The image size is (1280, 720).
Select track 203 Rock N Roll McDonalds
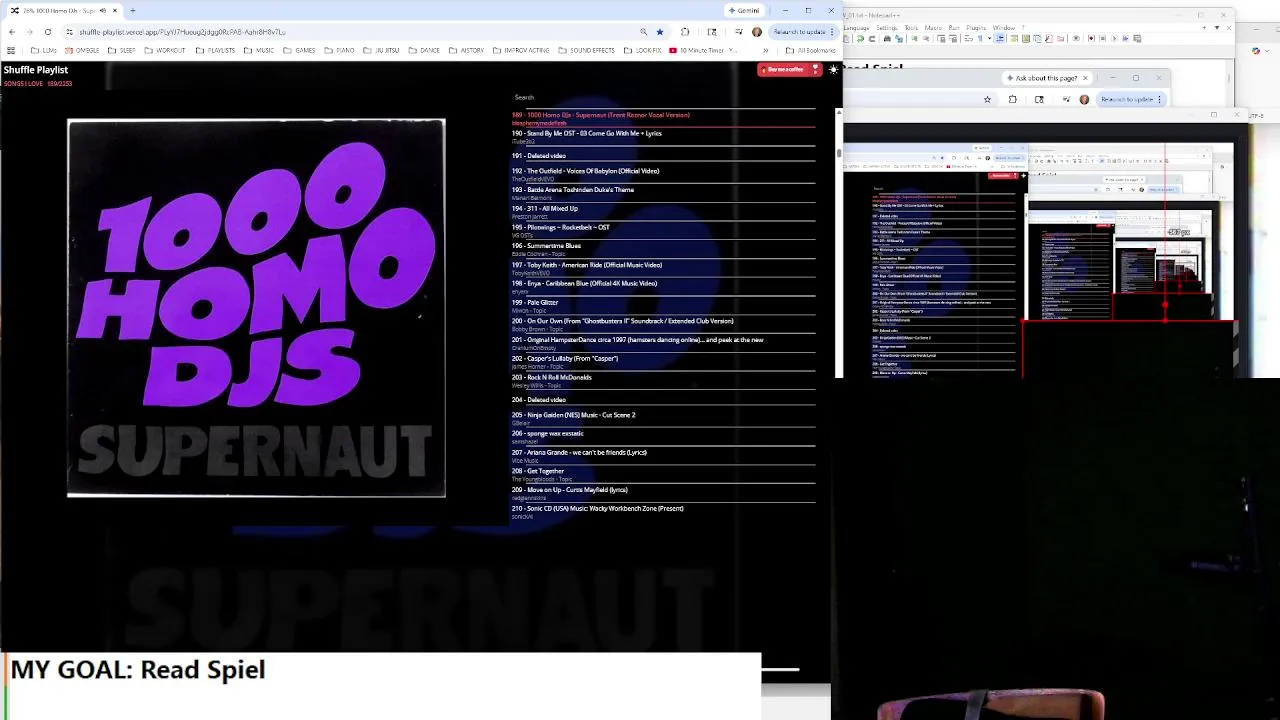pyautogui.click(x=663, y=381)
